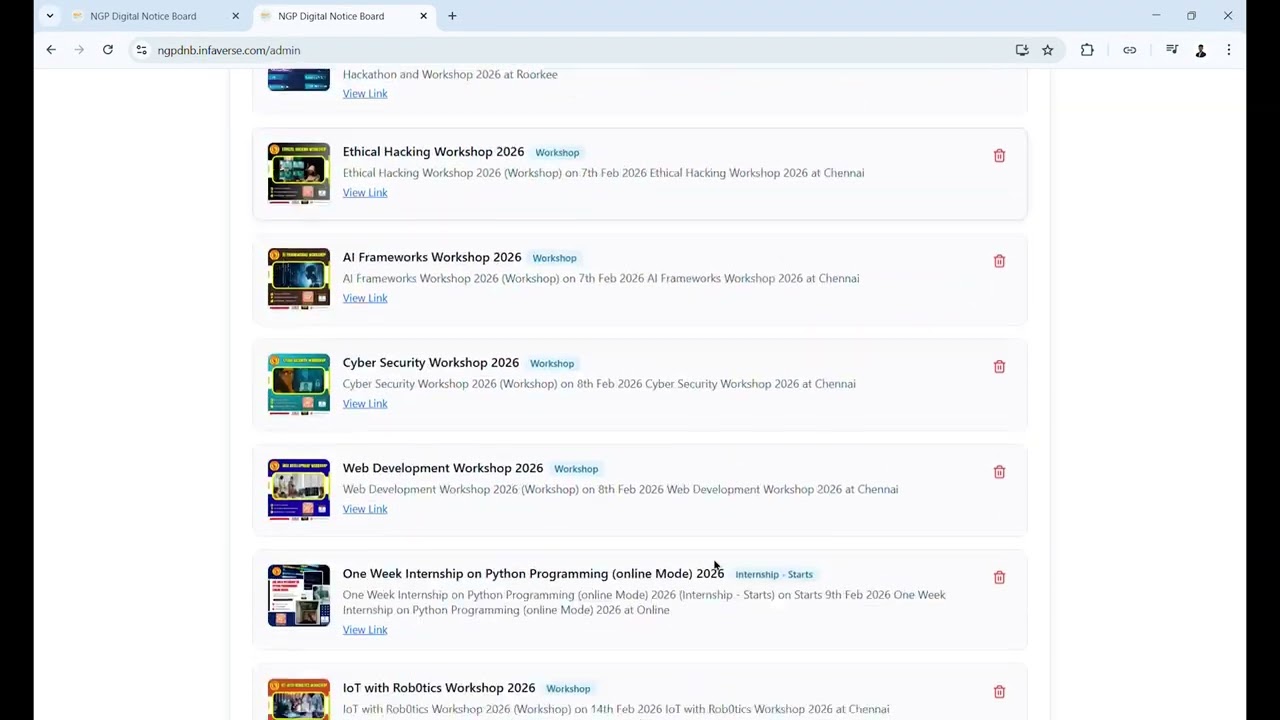1280x720 pixels.
Task: Open Cyber Security Workshop poster thumbnail
Action: (299, 384)
